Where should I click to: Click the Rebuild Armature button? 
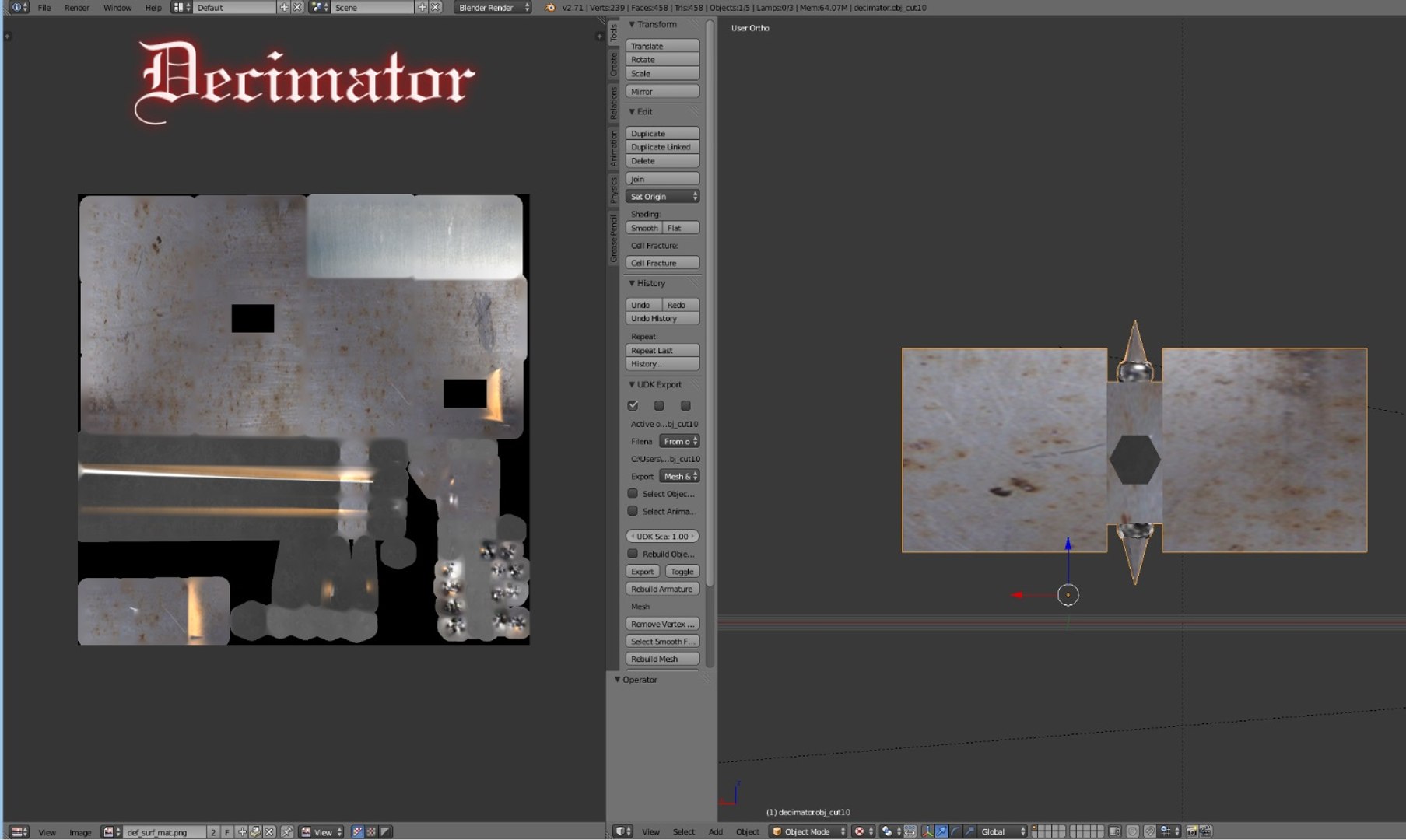tap(662, 589)
